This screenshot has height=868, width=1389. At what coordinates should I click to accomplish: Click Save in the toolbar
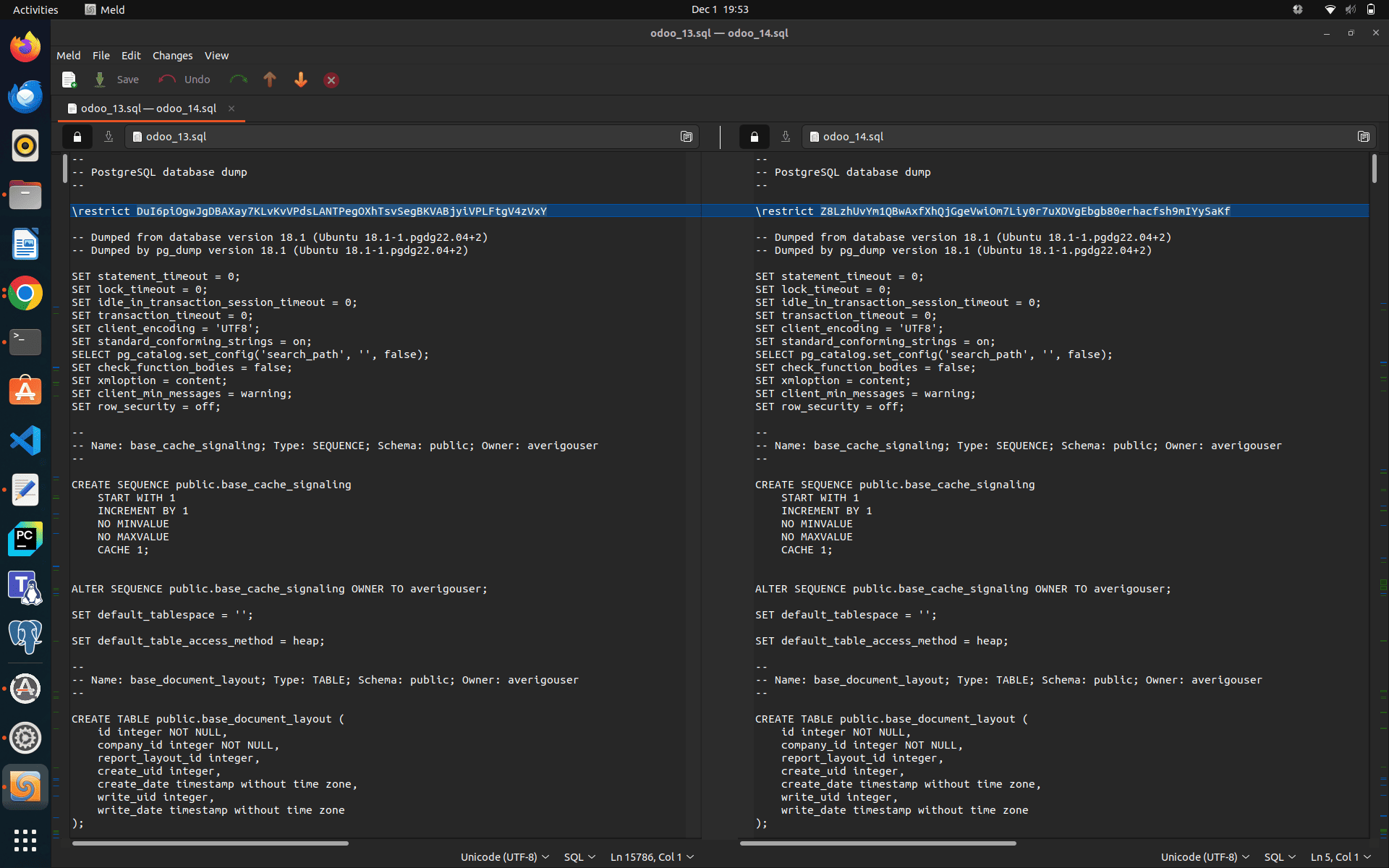127,80
